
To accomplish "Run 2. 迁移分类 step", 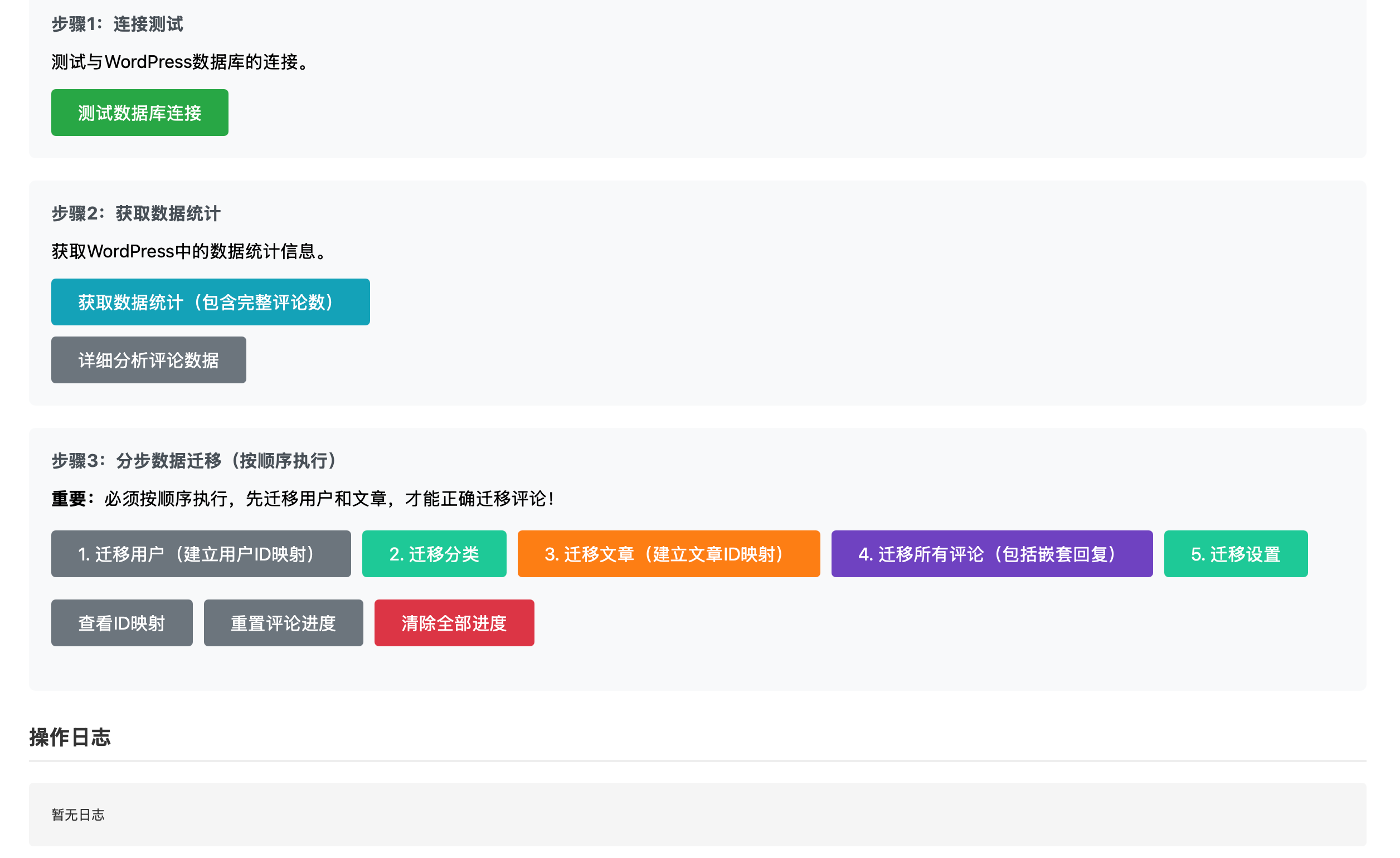I will [434, 554].
